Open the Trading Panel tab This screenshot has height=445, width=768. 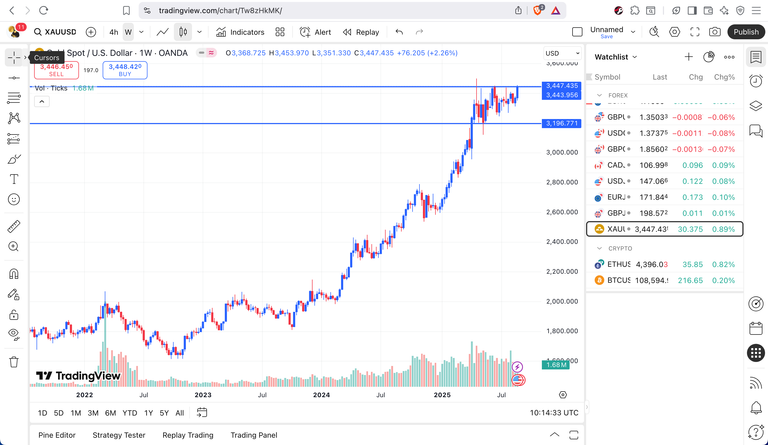coord(254,435)
